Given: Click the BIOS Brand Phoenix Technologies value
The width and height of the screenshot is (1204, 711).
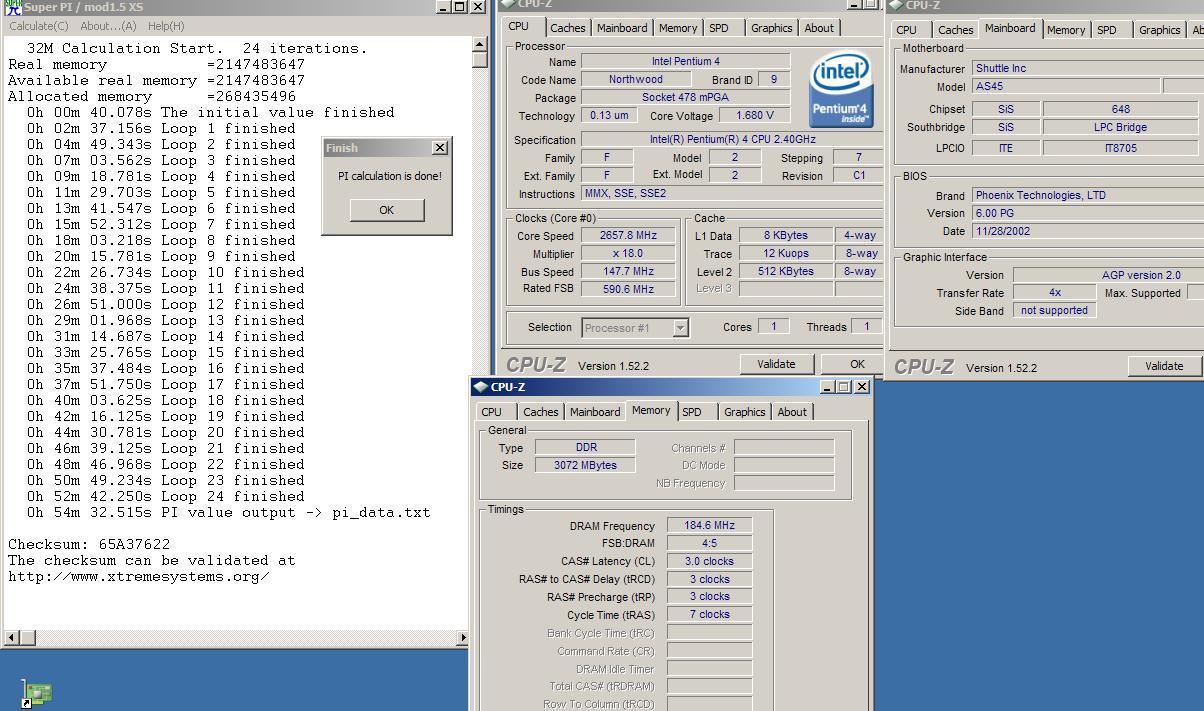Looking at the screenshot, I should coord(1088,195).
